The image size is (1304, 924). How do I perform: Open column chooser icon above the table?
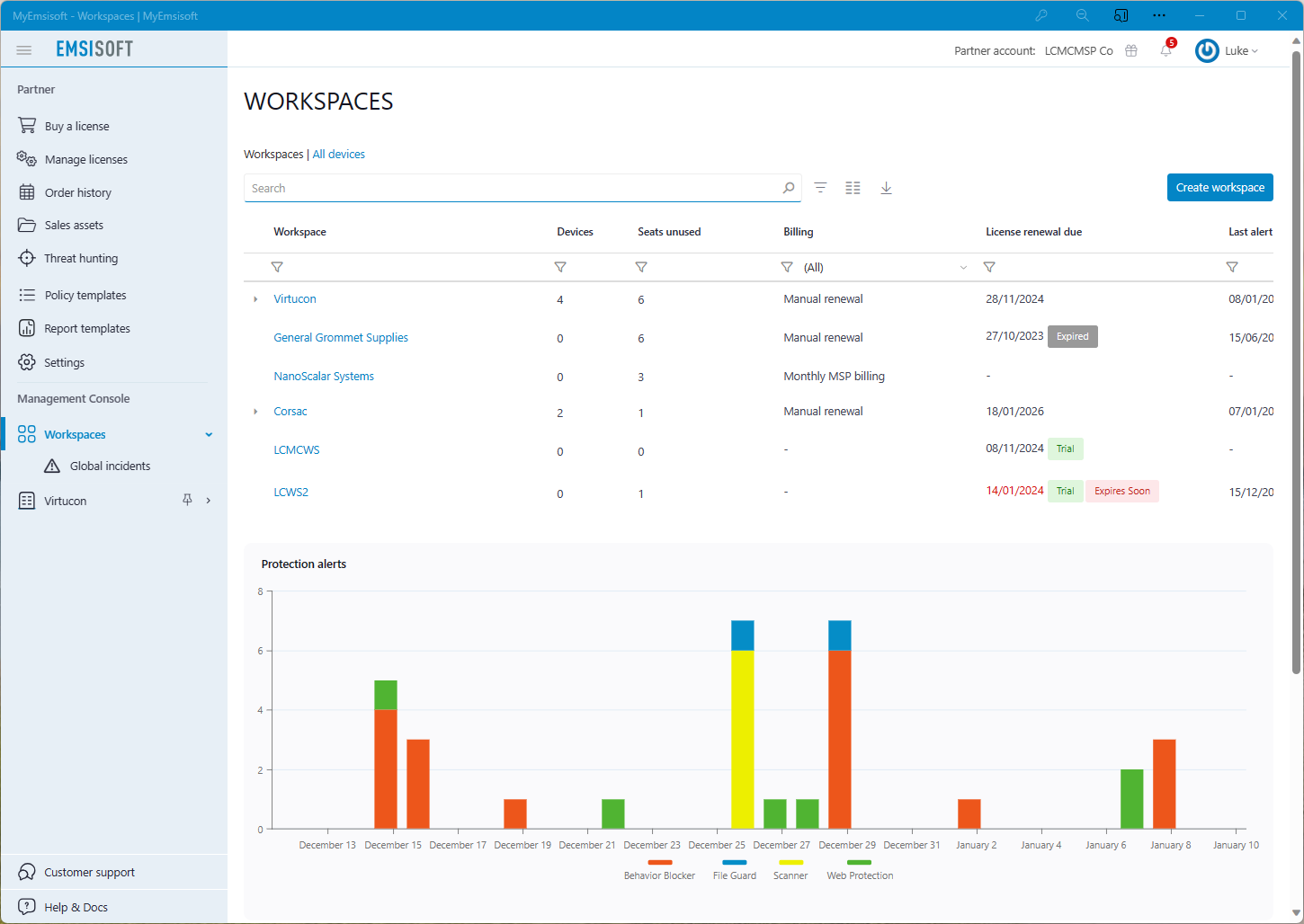(x=853, y=188)
